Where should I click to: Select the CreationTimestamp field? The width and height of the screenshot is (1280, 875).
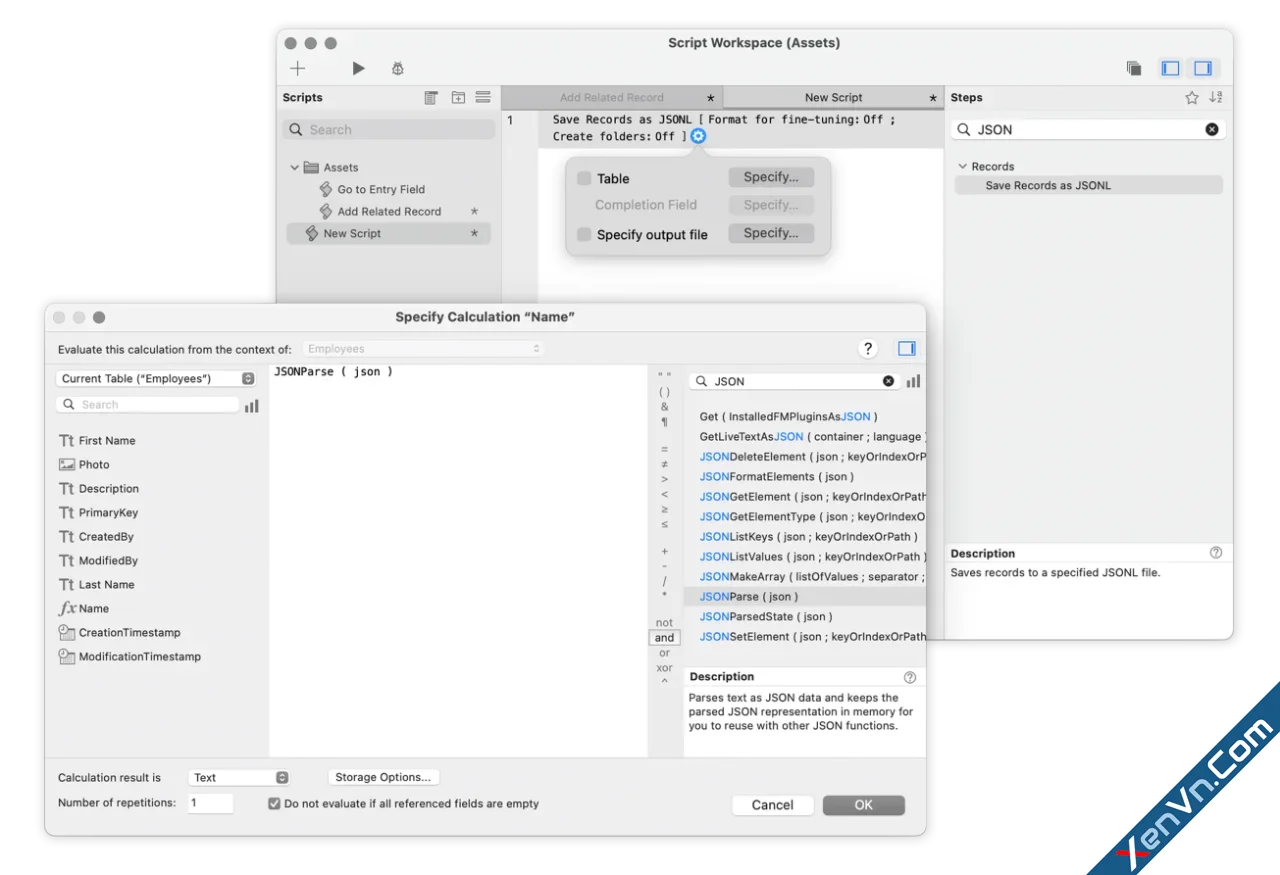pos(119,632)
